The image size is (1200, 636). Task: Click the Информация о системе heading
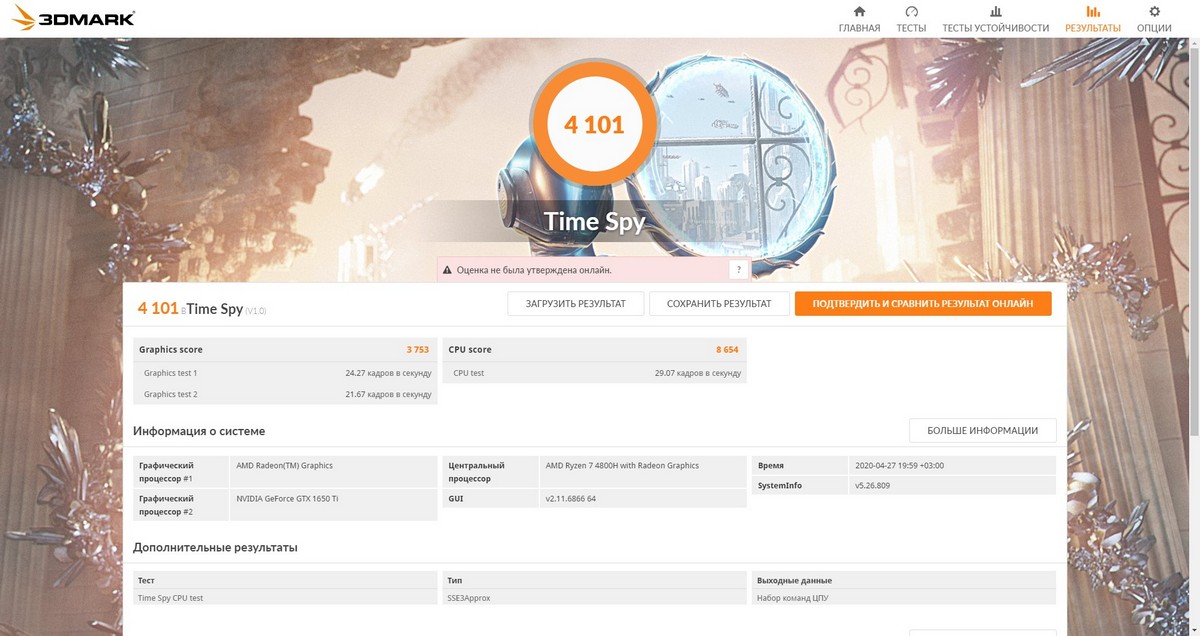[x=199, y=431]
